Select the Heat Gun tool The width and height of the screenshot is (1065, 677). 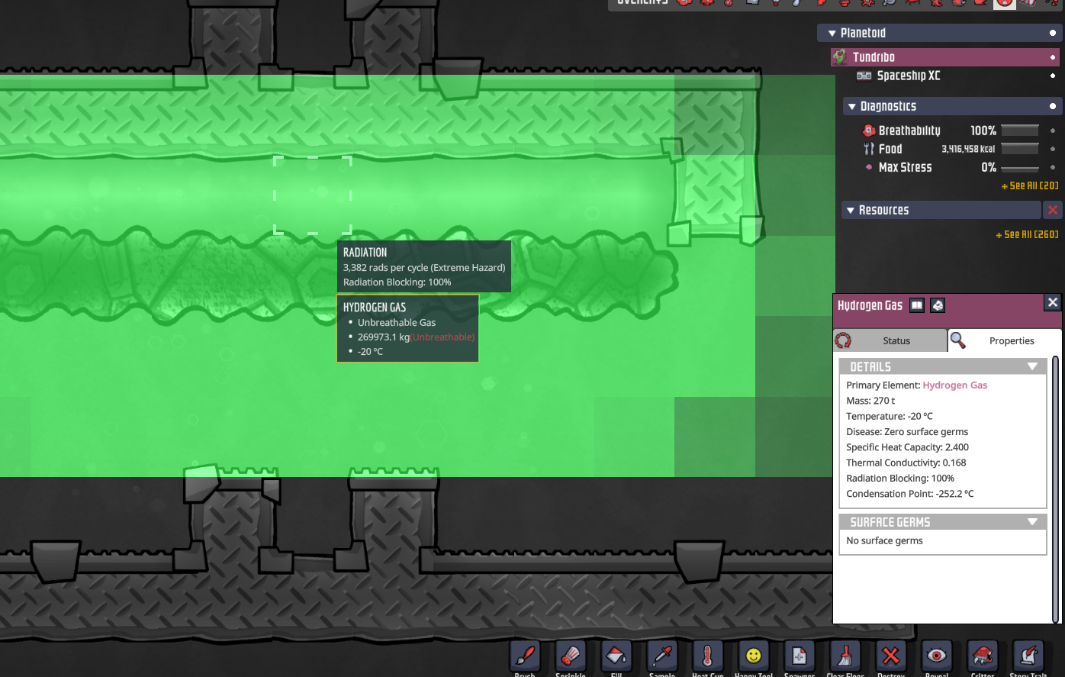[708, 656]
